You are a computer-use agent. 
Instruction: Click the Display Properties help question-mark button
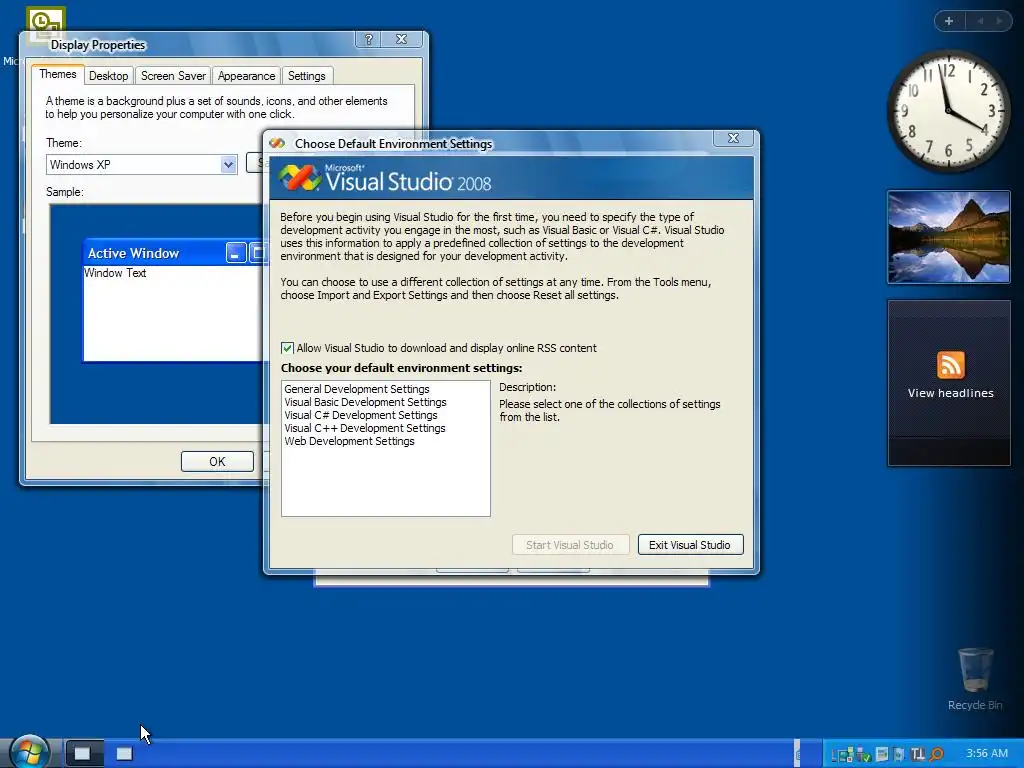pyautogui.click(x=368, y=39)
